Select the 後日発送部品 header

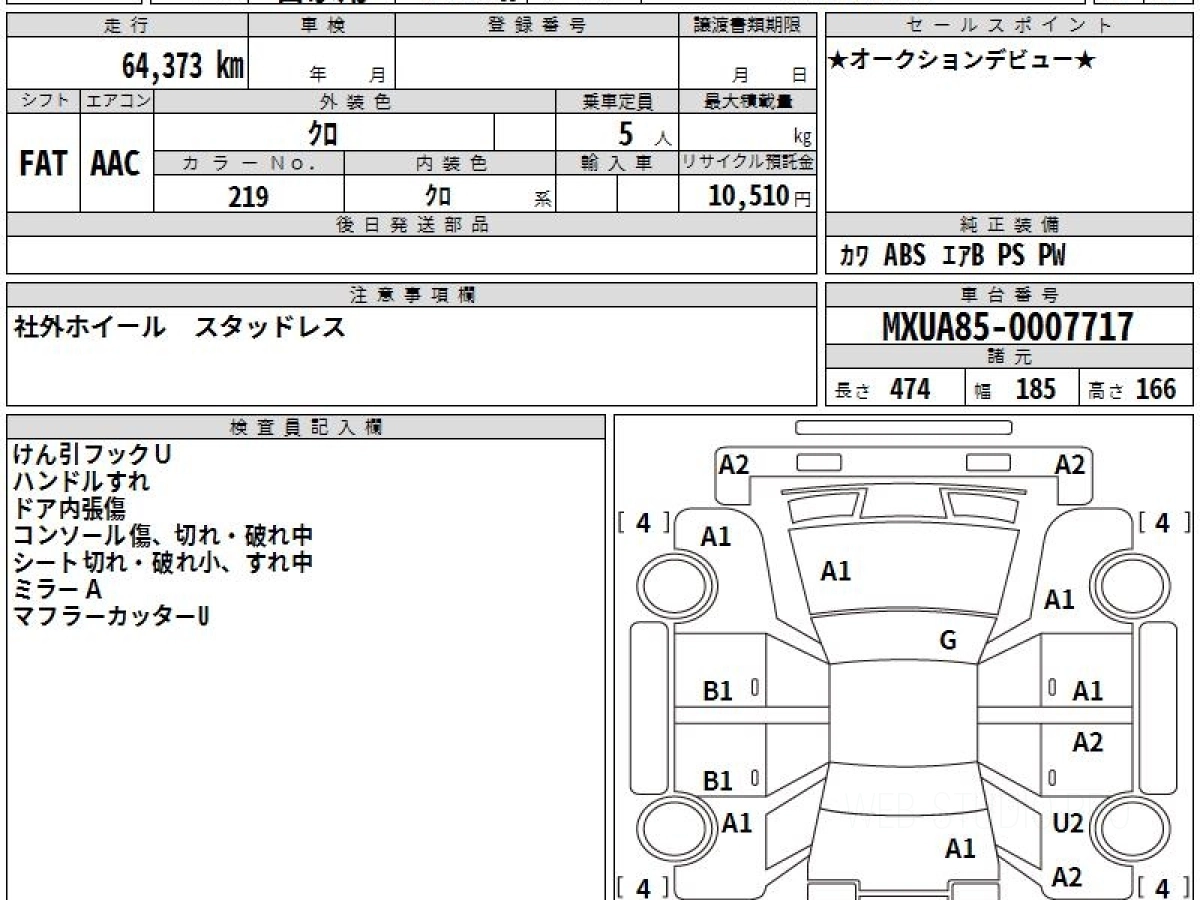pyautogui.click(x=411, y=225)
